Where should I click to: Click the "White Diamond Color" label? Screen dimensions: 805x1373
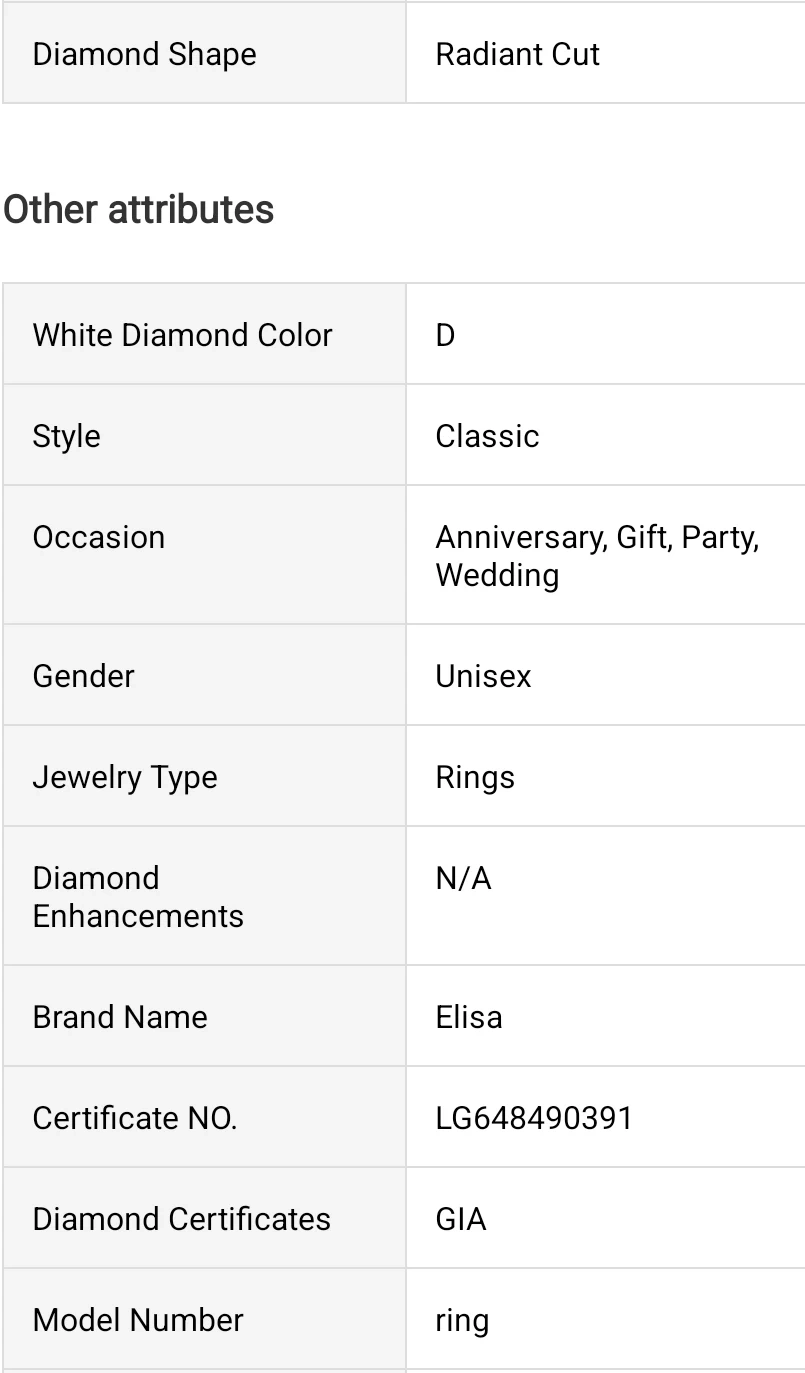pos(182,335)
